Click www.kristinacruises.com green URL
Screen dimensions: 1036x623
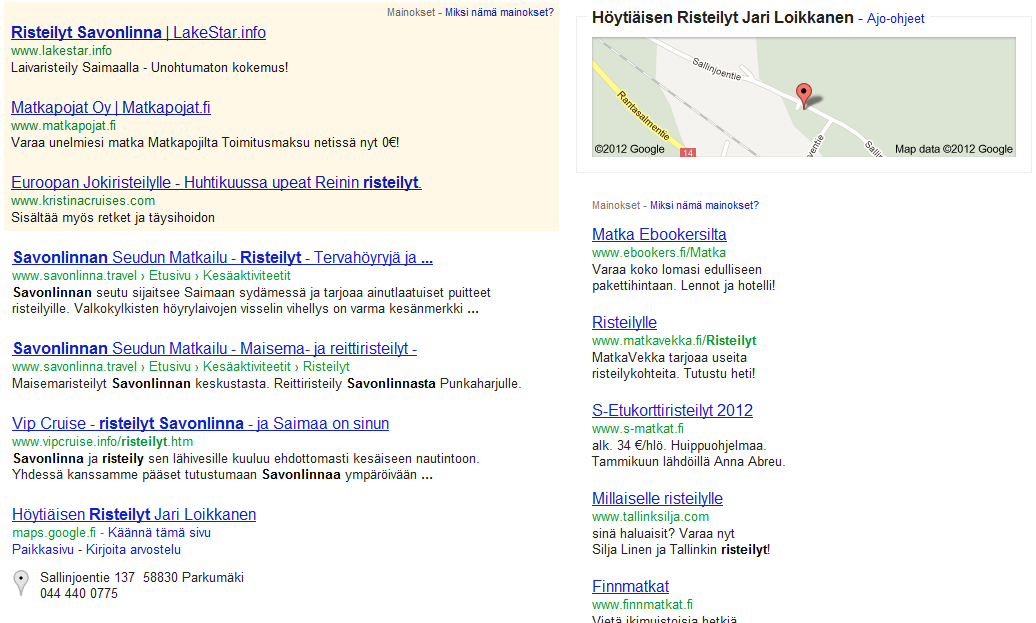coord(83,201)
